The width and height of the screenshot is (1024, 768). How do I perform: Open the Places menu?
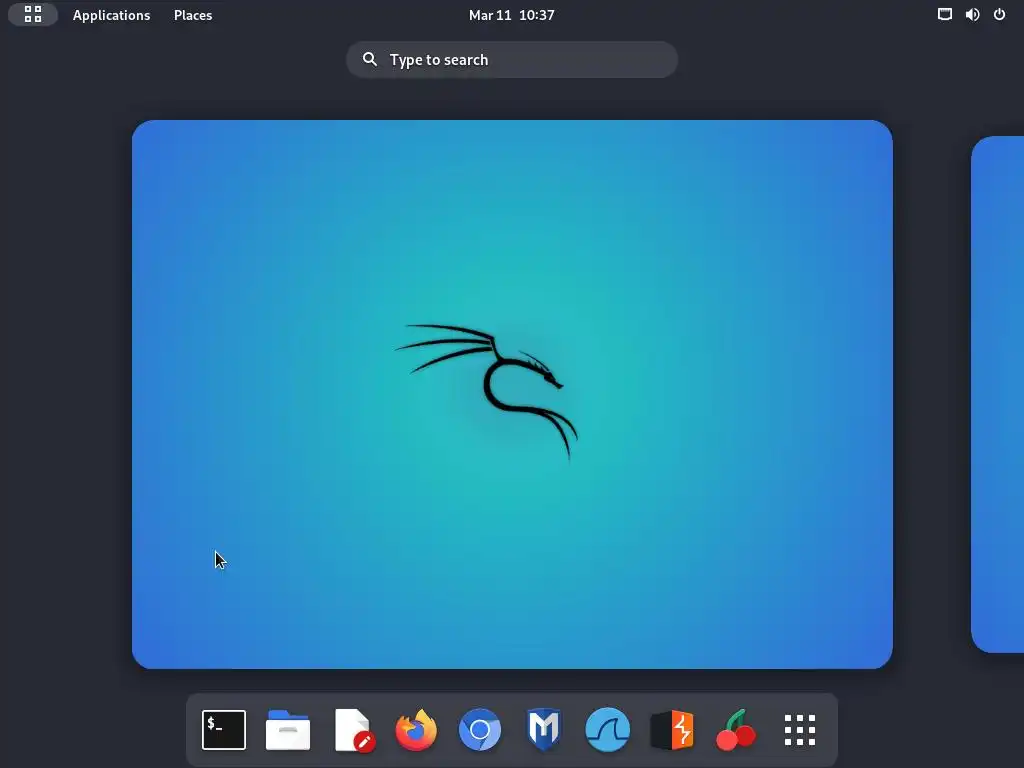click(193, 15)
